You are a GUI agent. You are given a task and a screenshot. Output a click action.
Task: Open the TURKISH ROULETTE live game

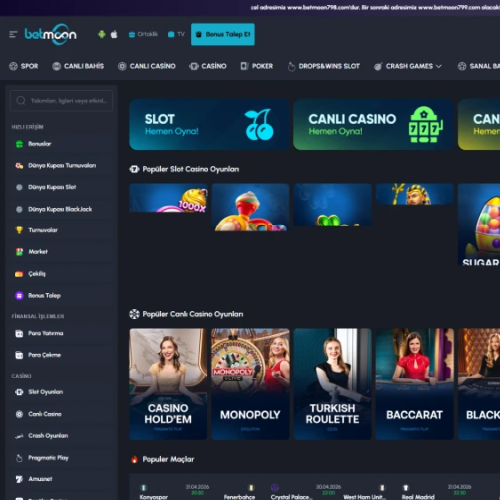pyautogui.click(x=332, y=384)
